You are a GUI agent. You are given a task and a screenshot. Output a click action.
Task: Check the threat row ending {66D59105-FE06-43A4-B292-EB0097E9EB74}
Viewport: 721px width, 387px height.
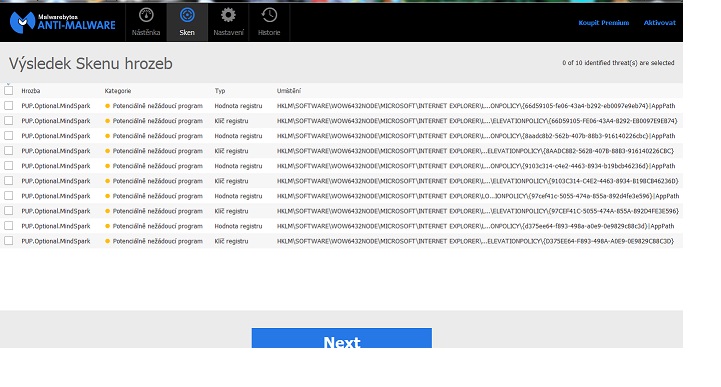click(9, 120)
